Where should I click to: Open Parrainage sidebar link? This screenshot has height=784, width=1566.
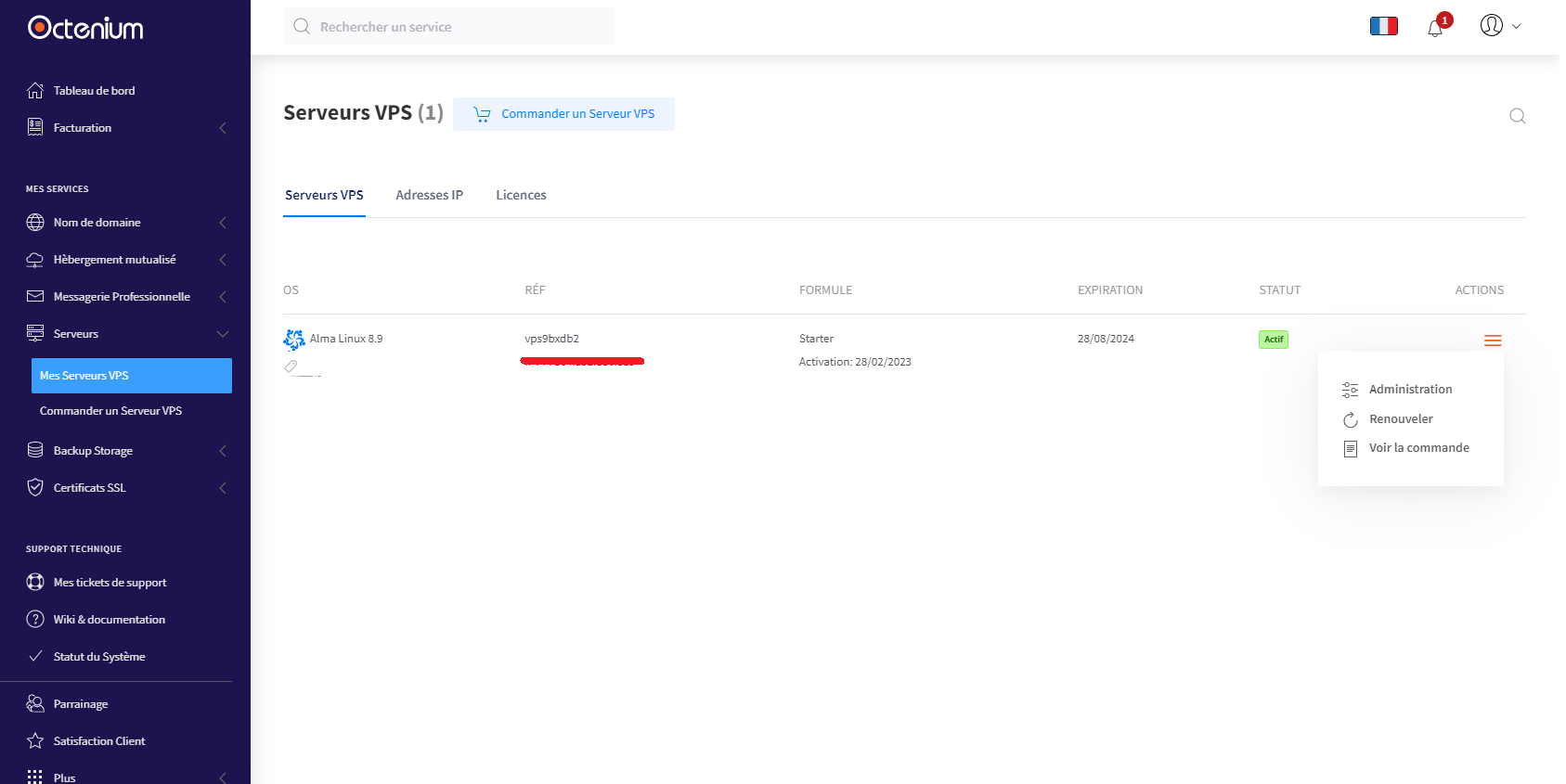tap(81, 703)
